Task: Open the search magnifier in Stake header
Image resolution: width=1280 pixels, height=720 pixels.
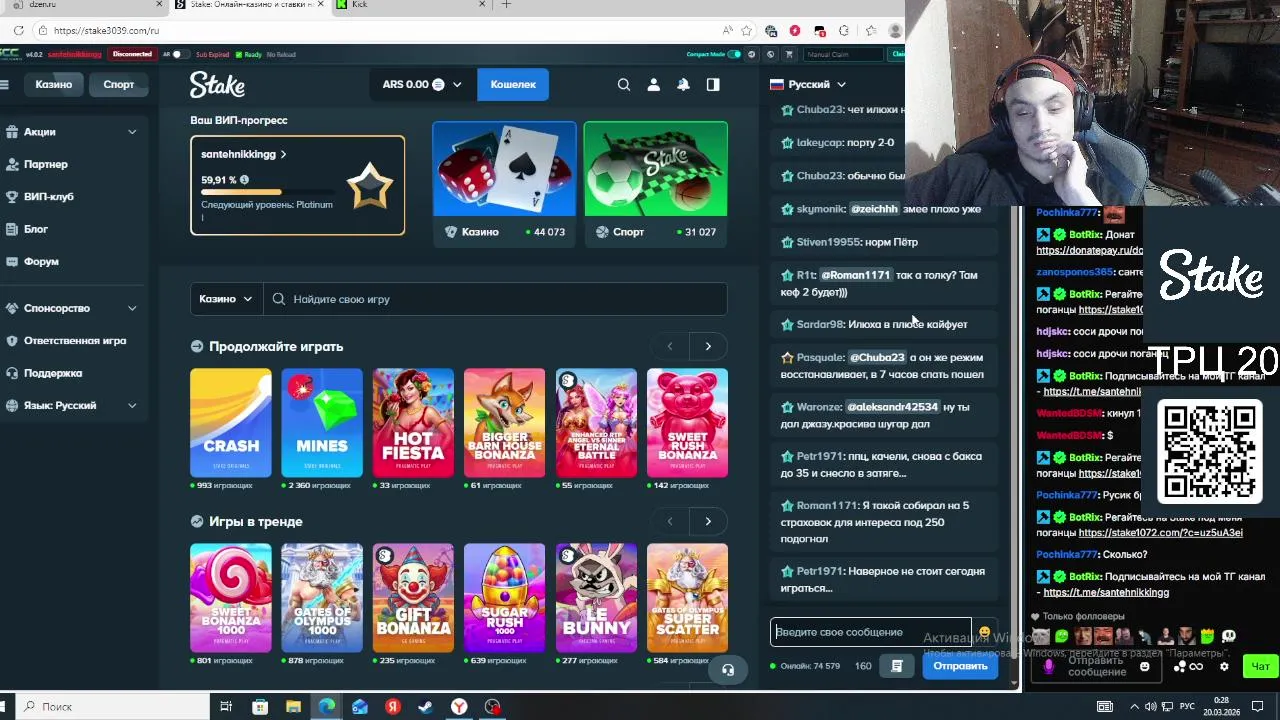Action: pyautogui.click(x=624, y=85)
